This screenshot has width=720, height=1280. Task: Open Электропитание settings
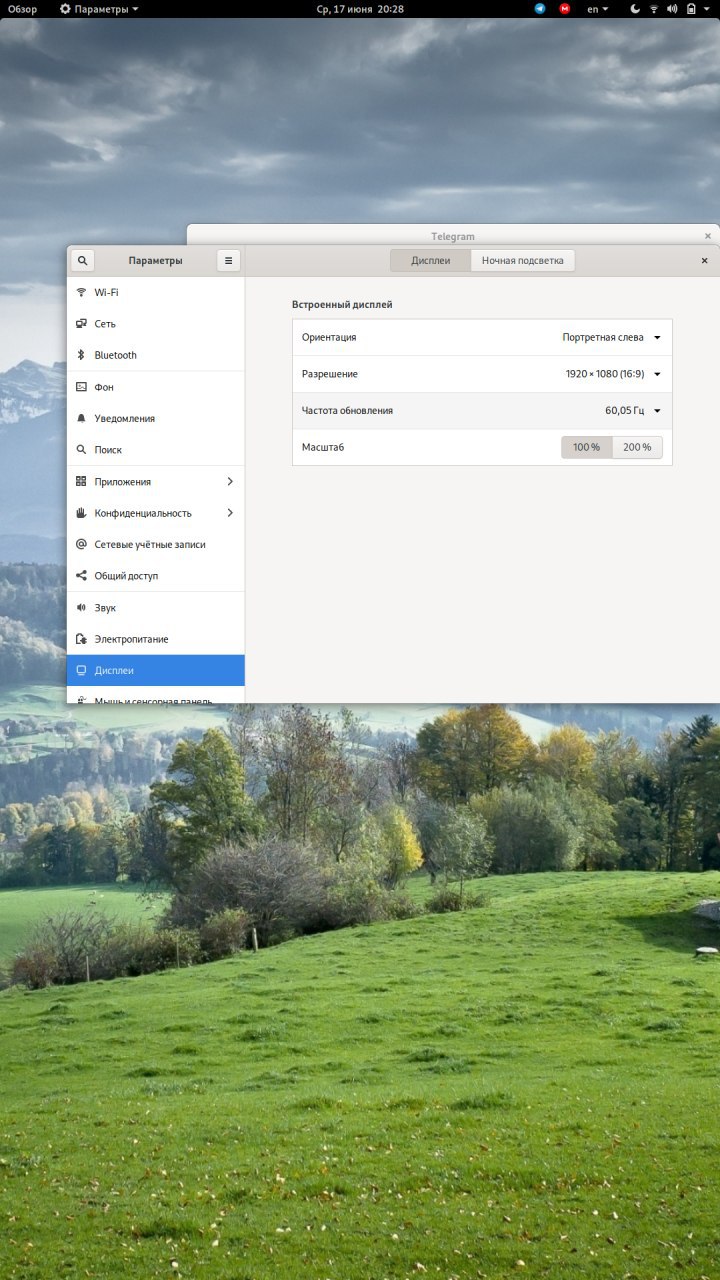coord(155,639)
